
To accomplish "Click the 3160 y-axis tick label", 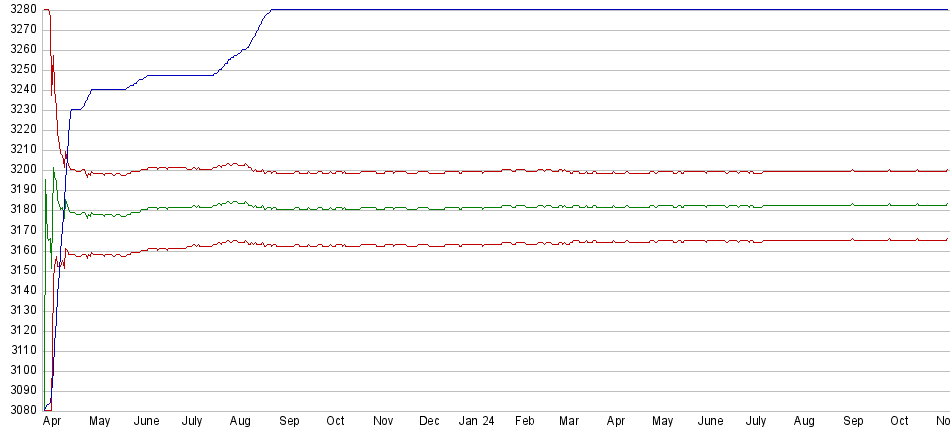I will pos(19,250).
